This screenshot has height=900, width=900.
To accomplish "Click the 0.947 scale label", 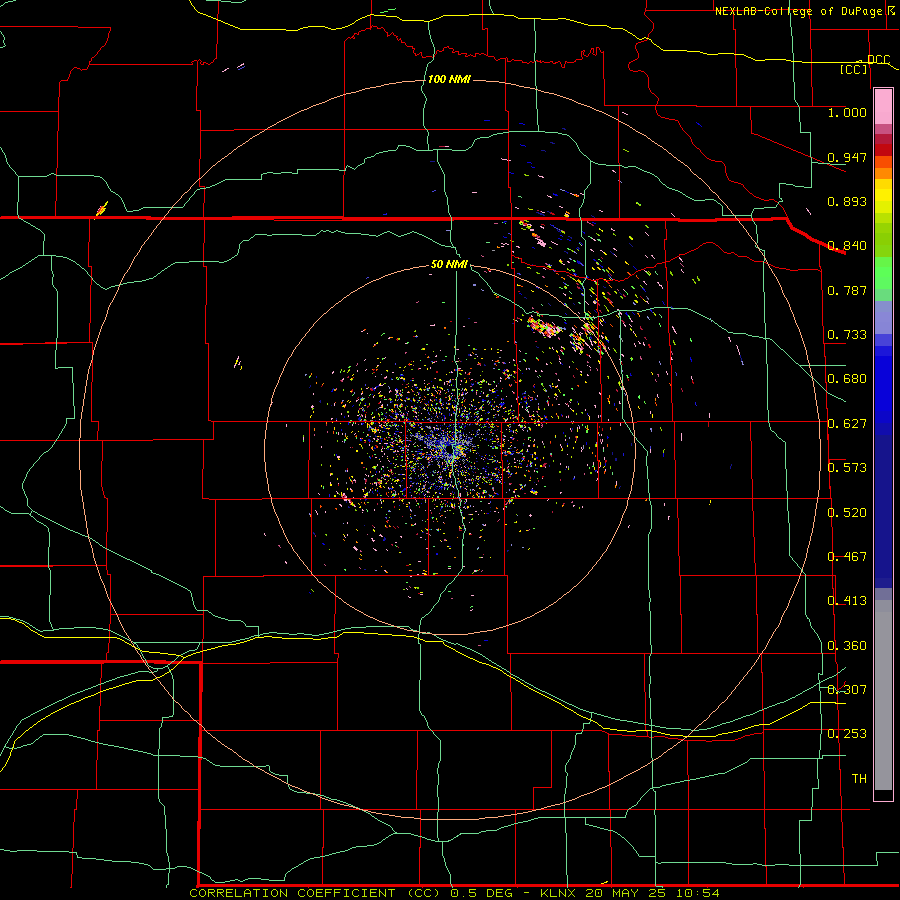I will [847, 157].
